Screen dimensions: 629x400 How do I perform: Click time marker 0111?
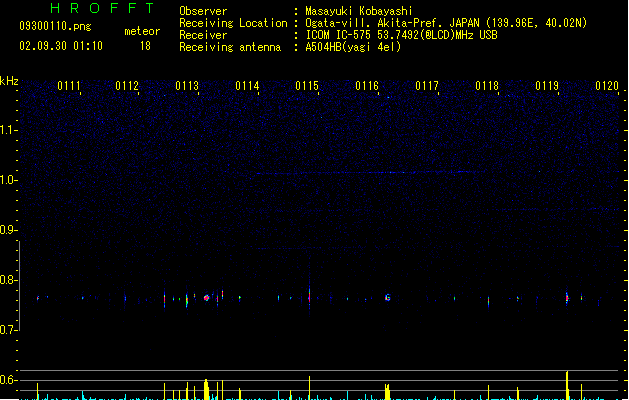point(69,86)
